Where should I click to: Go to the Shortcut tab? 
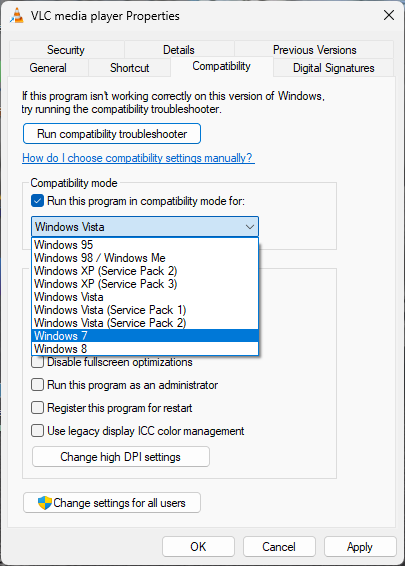[129, 68]
